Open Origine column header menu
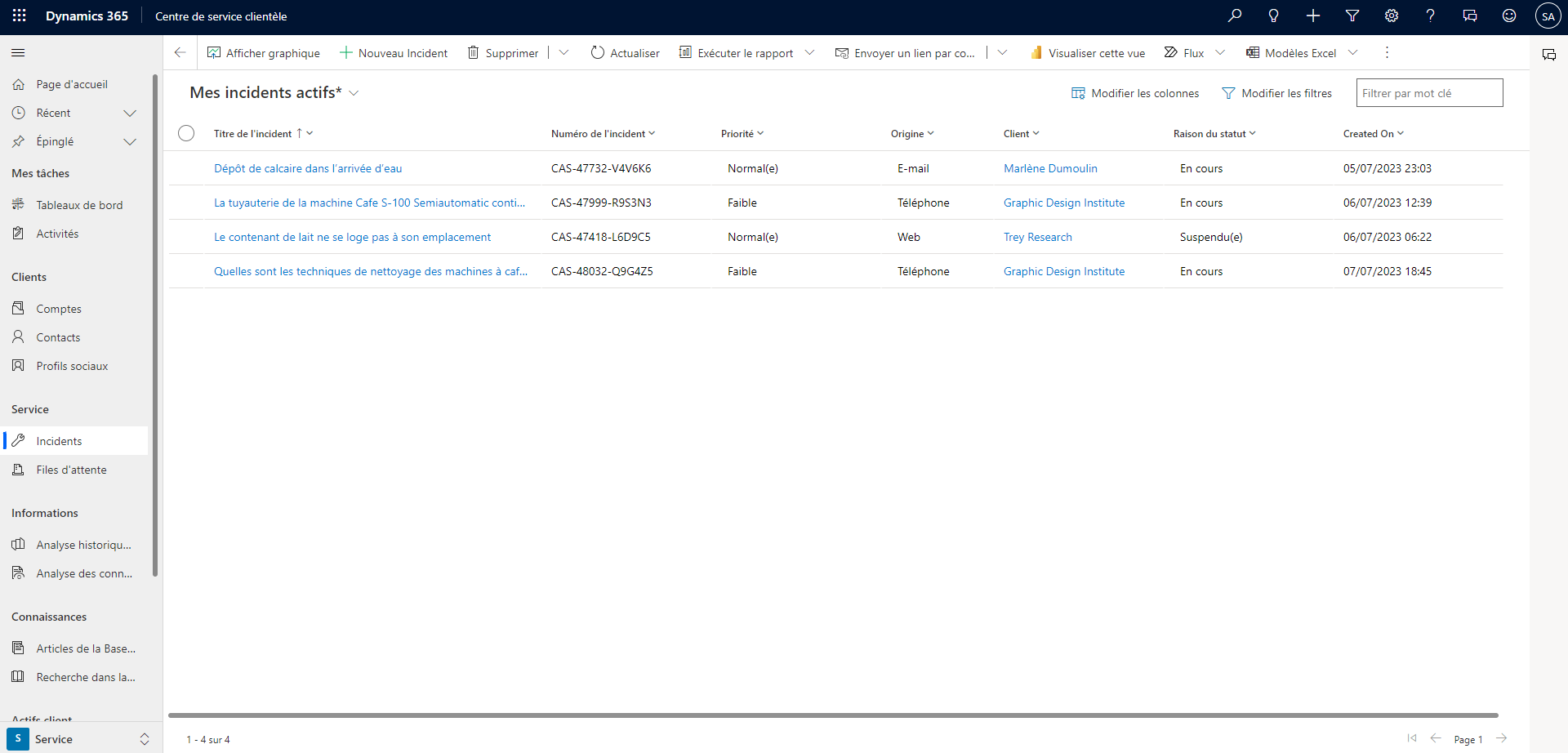The height and width of the screenshot is (753, 1568). [912, 133]
